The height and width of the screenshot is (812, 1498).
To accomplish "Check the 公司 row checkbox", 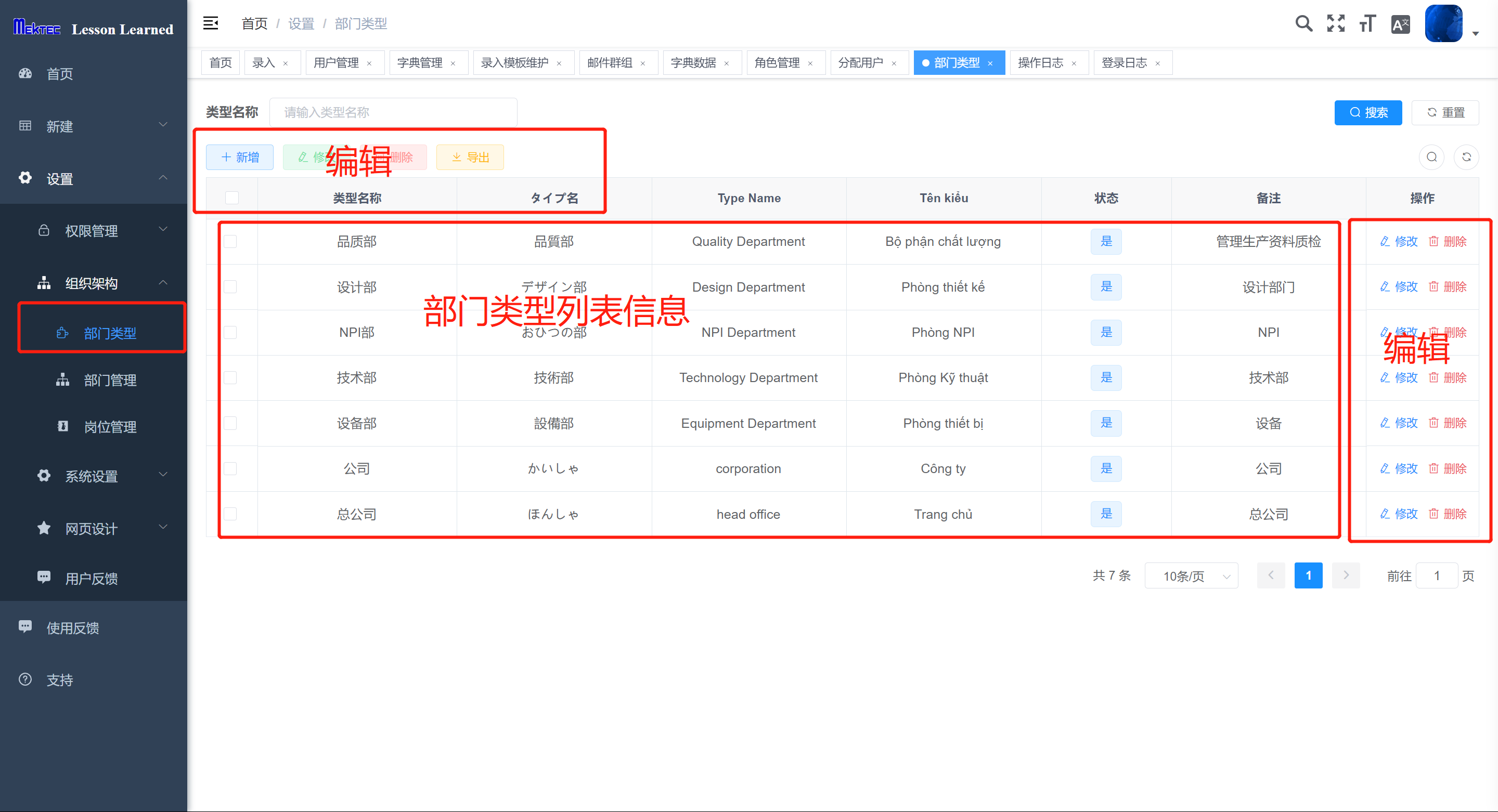I will pos(231,468).
